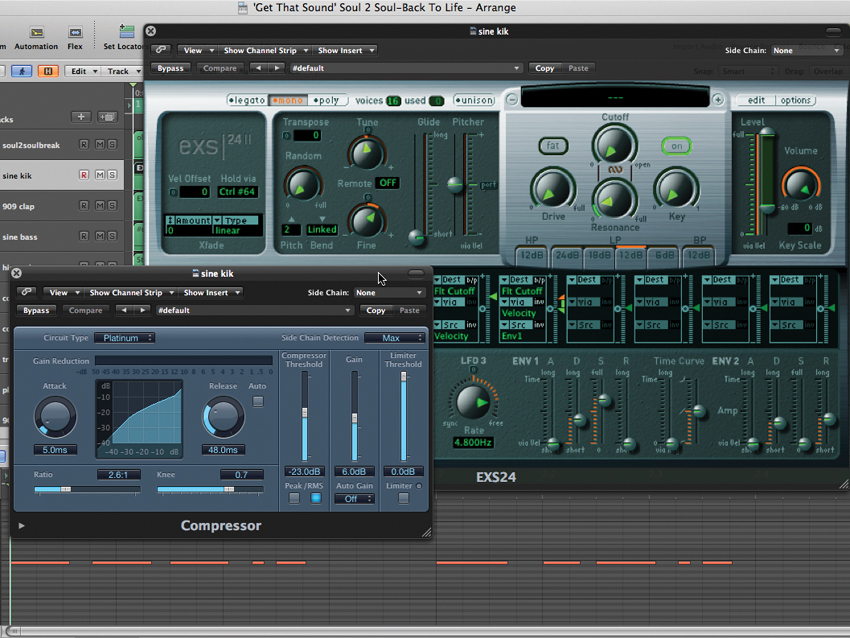
Task: Open Compressor #default preset dropdown
Action: [254, 311]
